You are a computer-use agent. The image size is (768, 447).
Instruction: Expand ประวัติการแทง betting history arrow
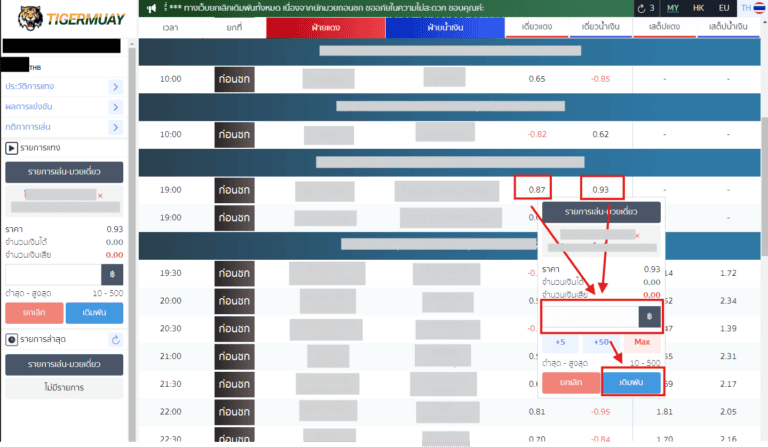116,87
